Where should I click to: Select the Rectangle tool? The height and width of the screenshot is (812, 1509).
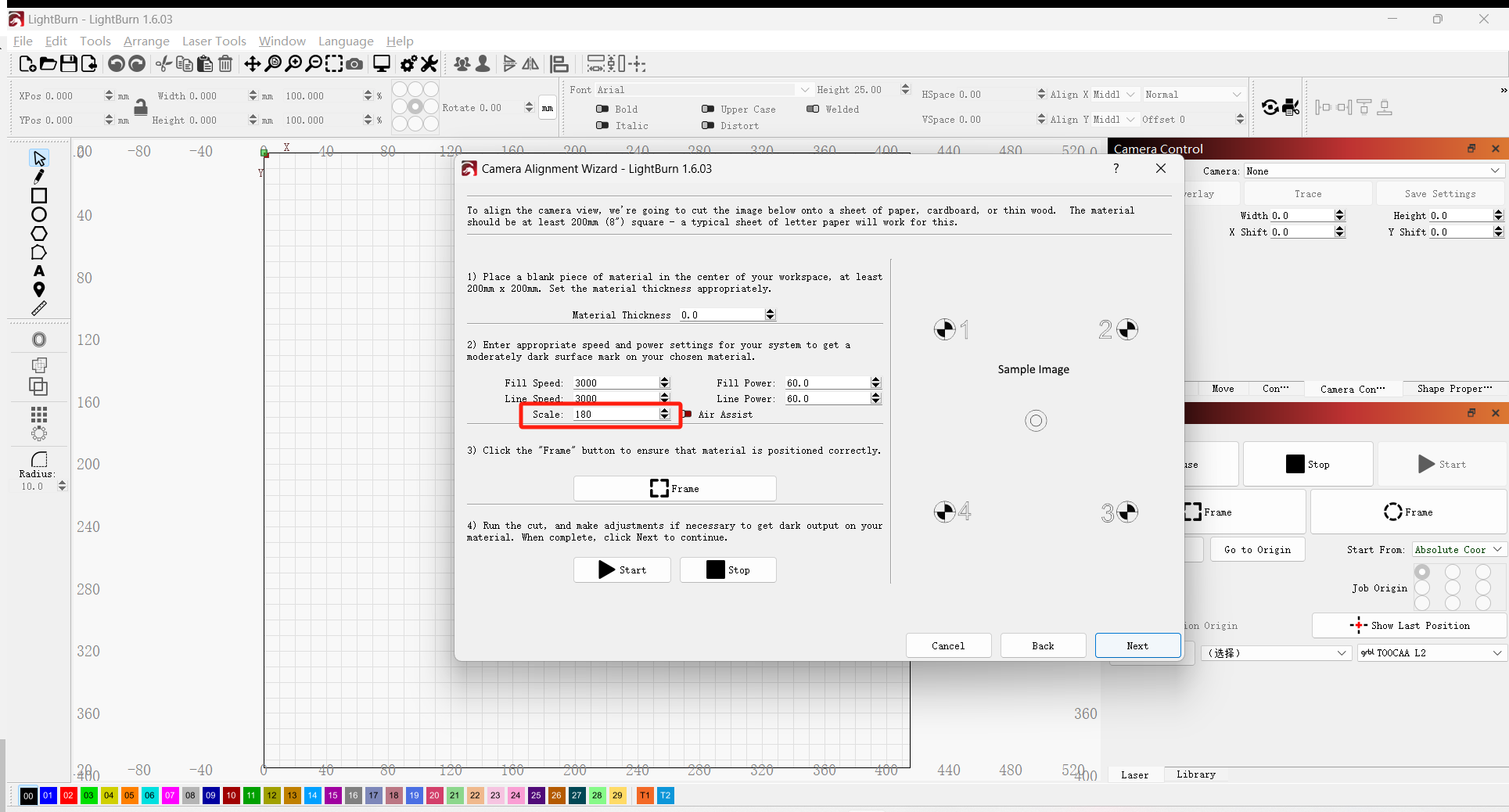pos(39,196)
